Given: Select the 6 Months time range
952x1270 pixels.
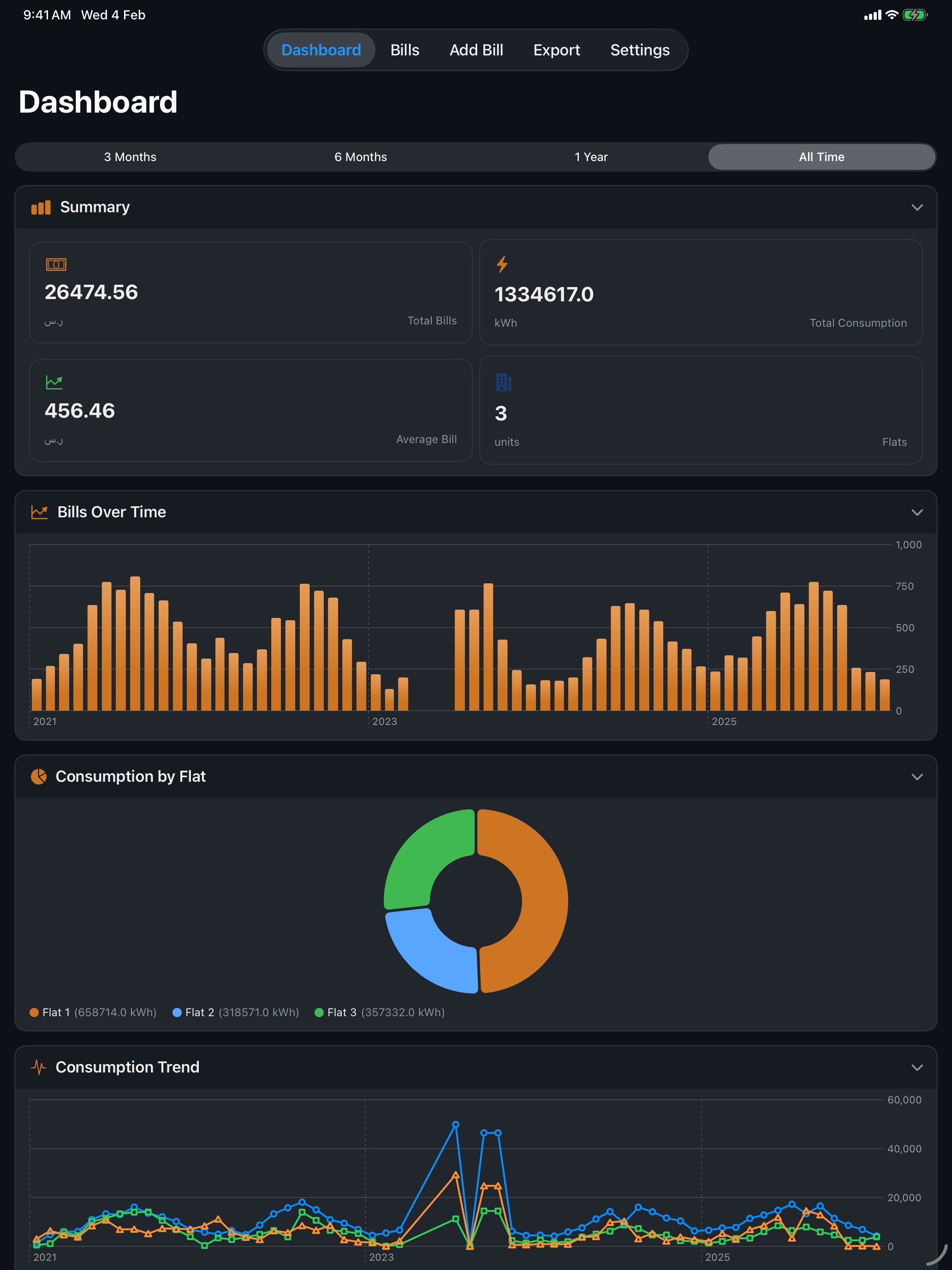Looking at the screenshot, I should [x=360, y=157].
